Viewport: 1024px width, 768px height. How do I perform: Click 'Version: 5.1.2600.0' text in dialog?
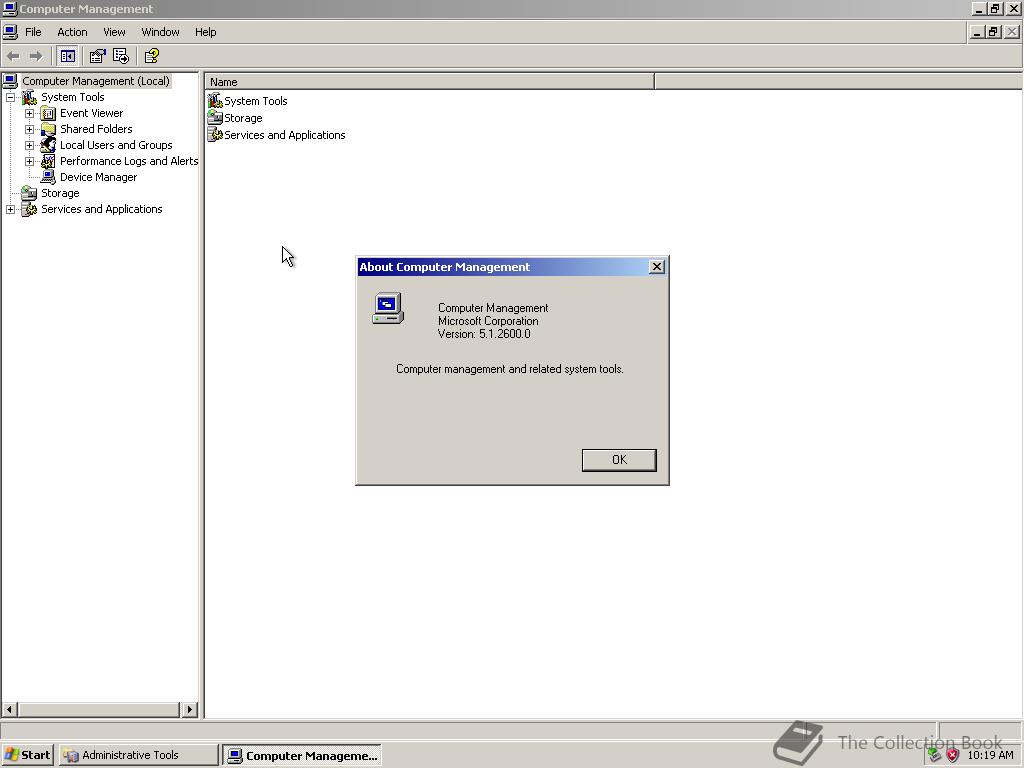[484, 334]
